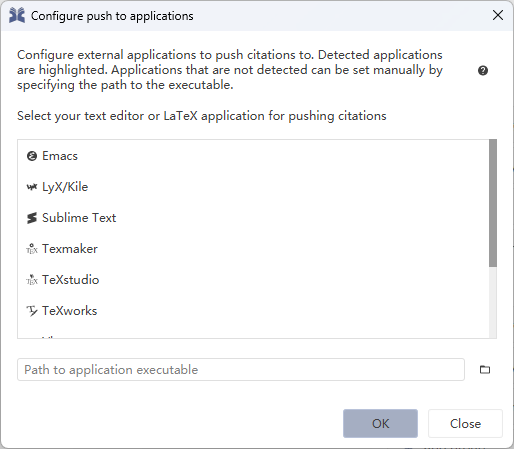Select the Texmaker list entry
Screen dimensions: 514x449
[253, 249]
